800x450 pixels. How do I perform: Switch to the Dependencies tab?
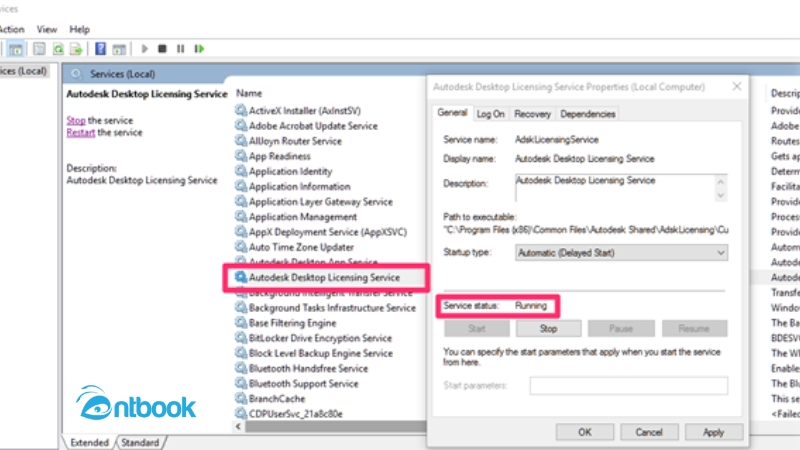click(x=588, y=114)
